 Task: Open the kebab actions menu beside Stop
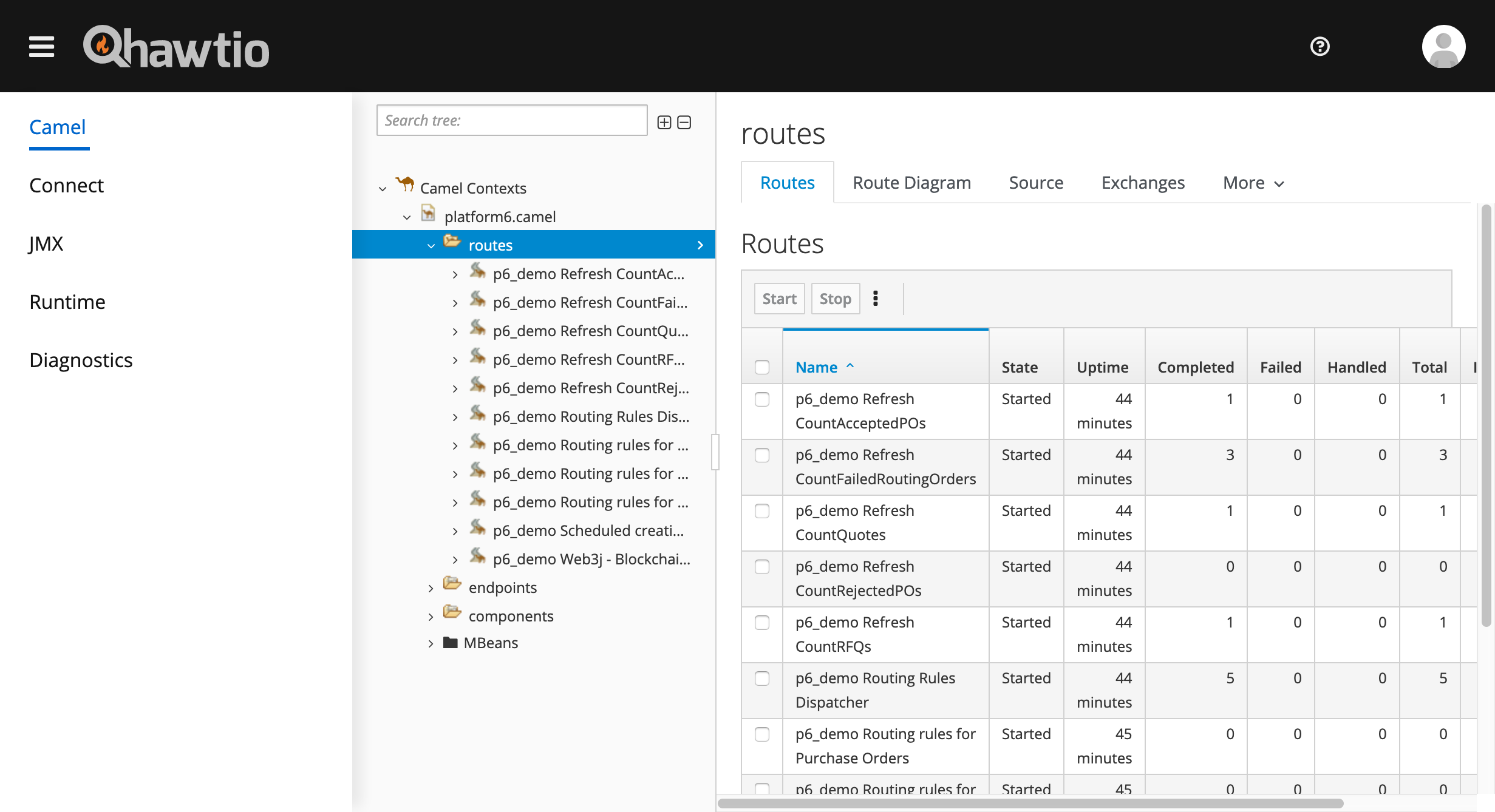[875, 299]
